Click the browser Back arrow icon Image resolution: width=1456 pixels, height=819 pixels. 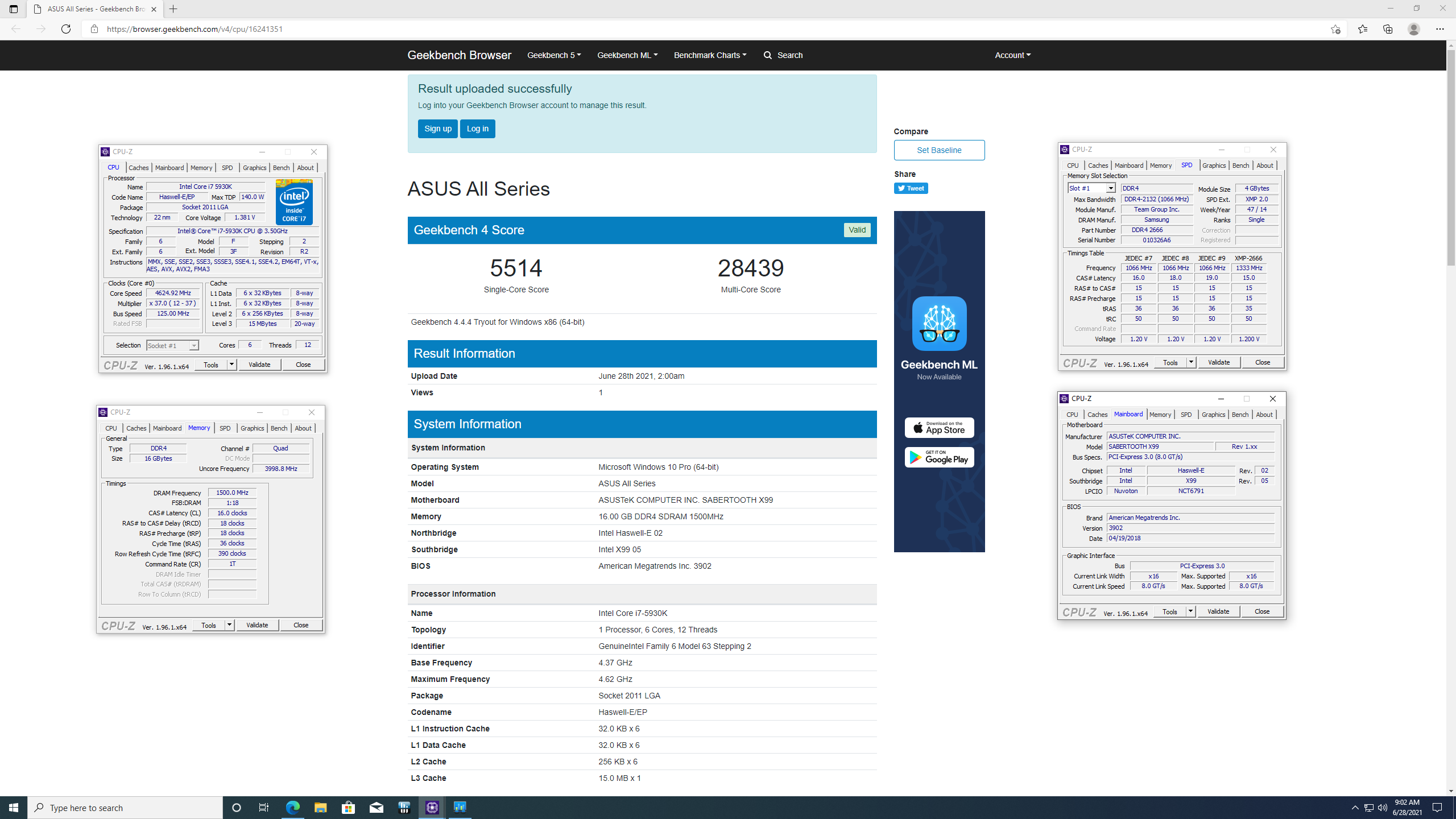[x=16, y=29]
